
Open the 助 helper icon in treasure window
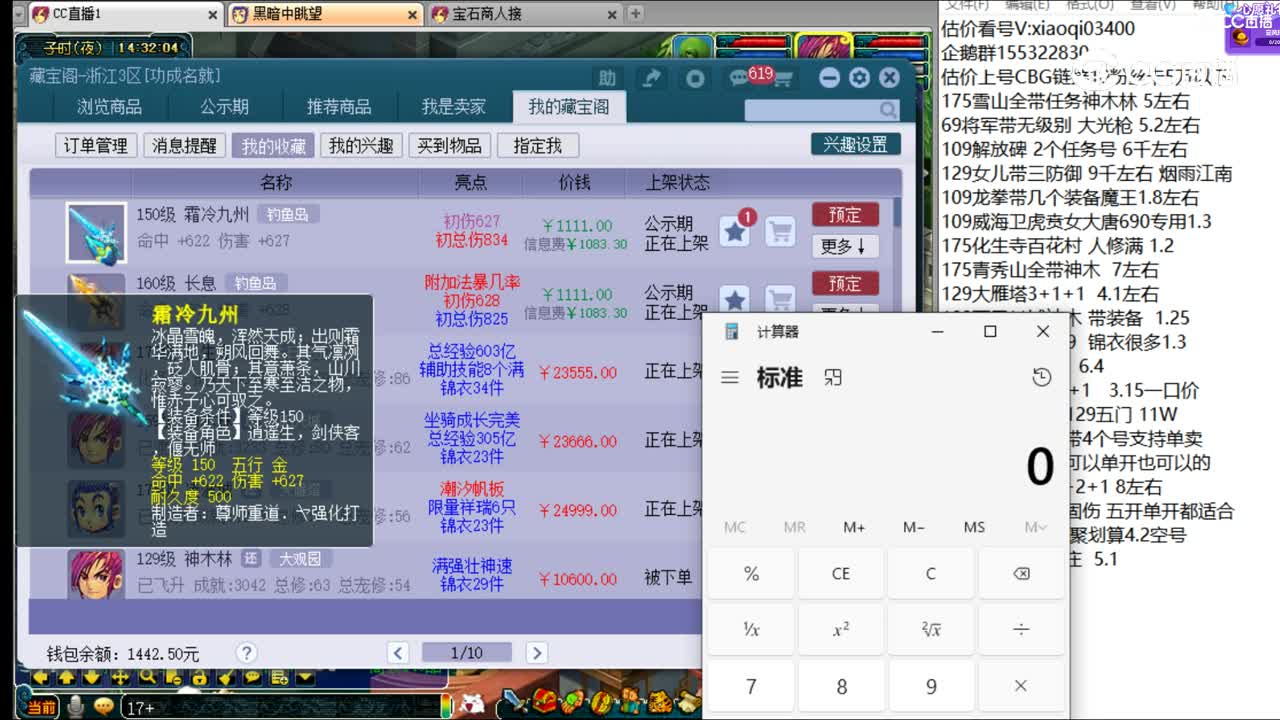tap(607, 78)
